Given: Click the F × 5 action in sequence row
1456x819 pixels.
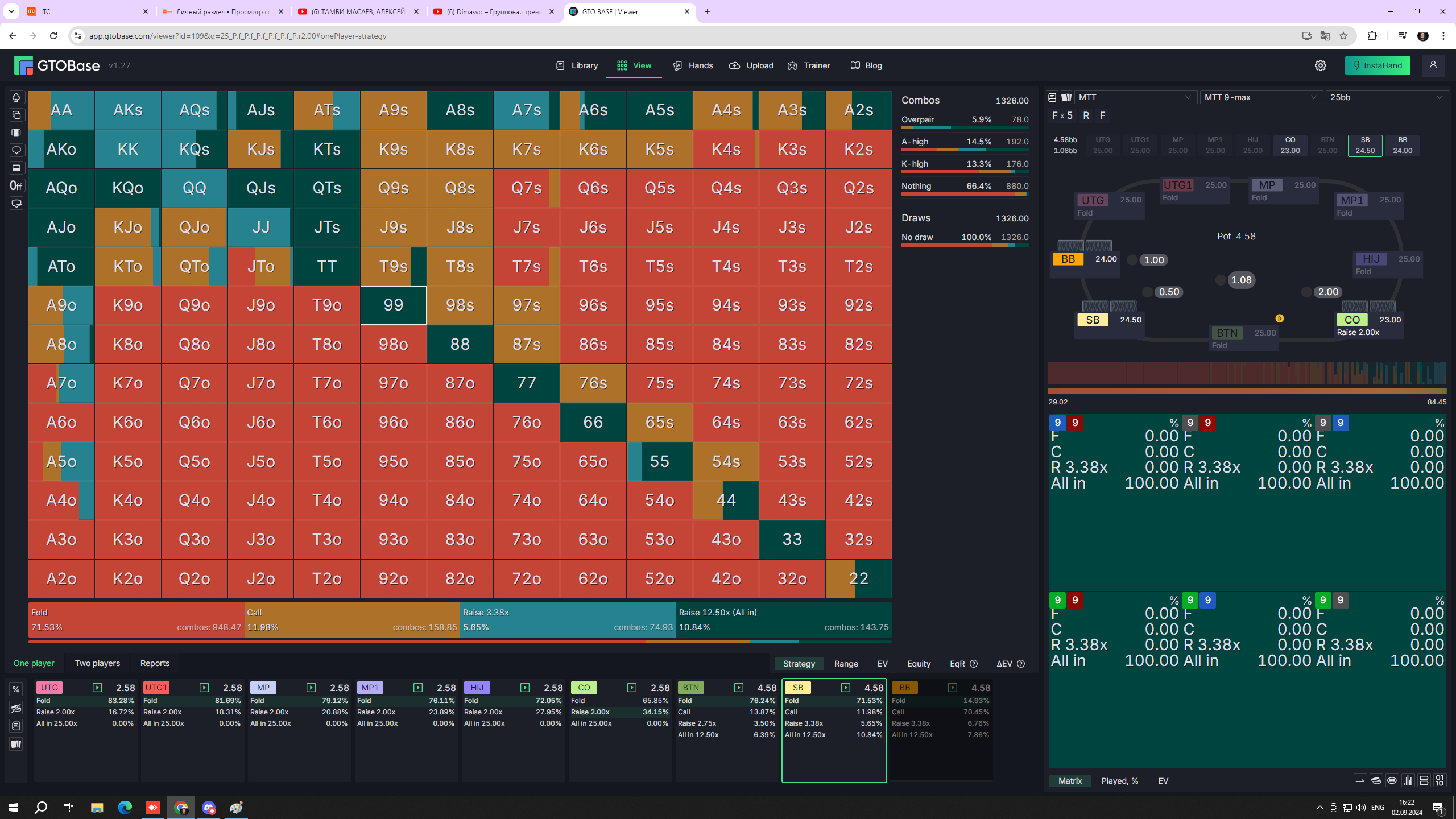Looking at the screenshot, I should pos(1062,115).
